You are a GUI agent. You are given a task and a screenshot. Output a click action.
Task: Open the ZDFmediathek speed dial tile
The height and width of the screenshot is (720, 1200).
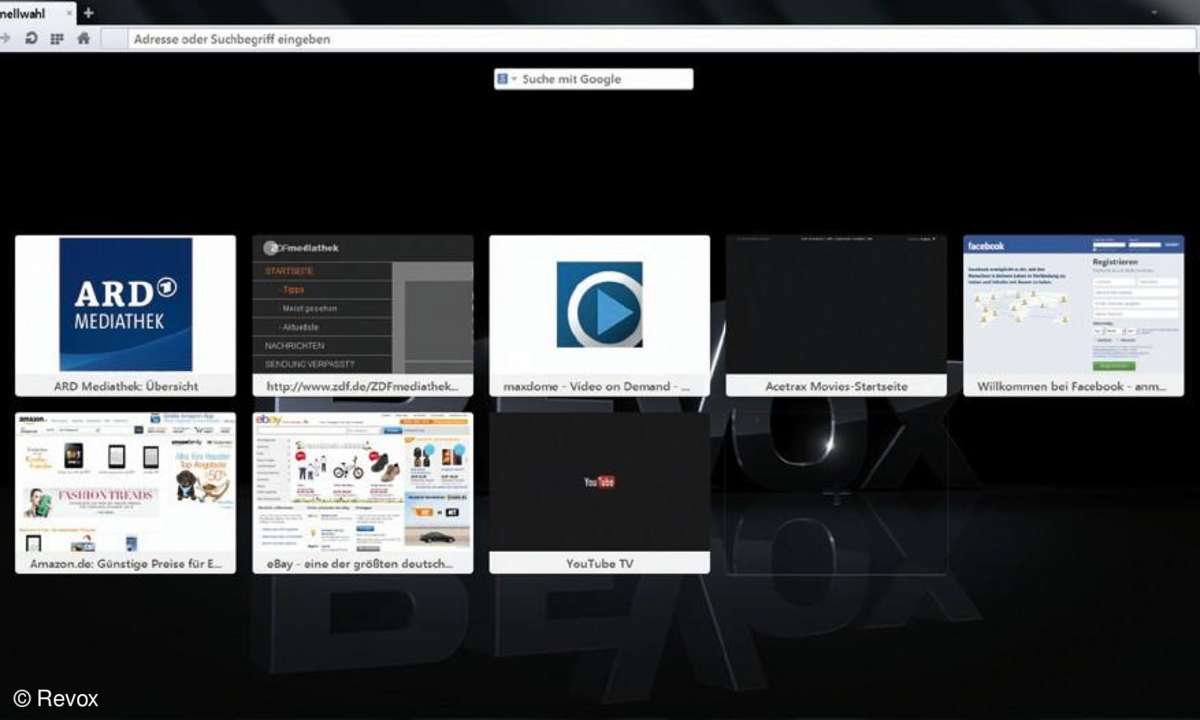tap(363, 316)
